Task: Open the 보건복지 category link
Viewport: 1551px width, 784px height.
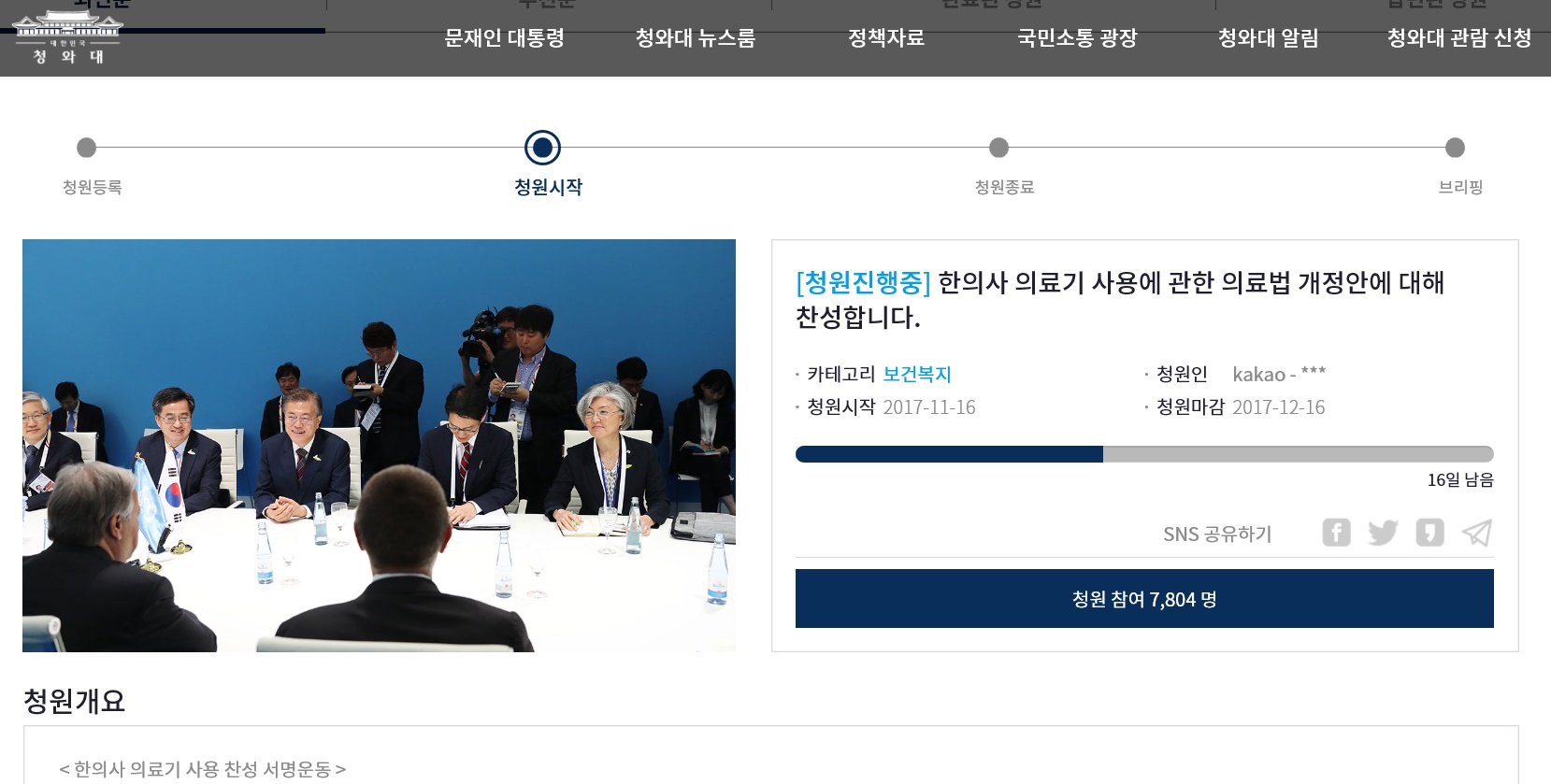Action: tap(916, 375)
